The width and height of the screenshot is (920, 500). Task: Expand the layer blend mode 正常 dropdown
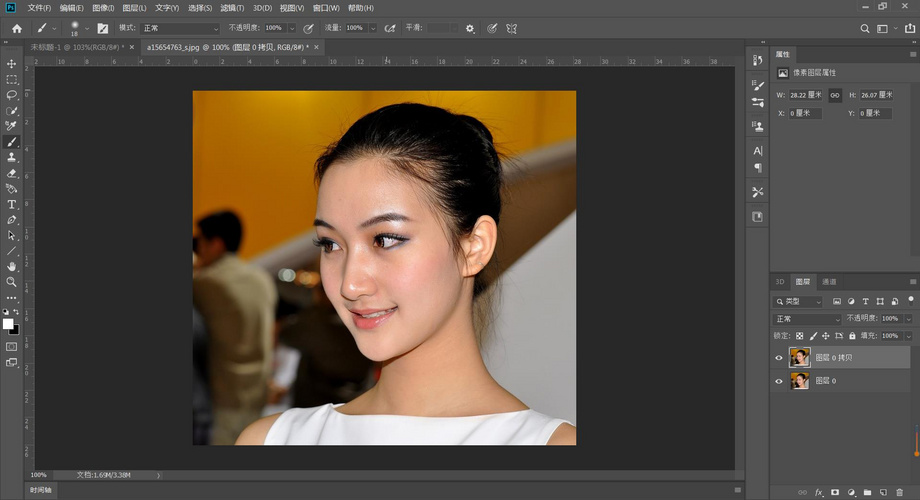(807, 319)
